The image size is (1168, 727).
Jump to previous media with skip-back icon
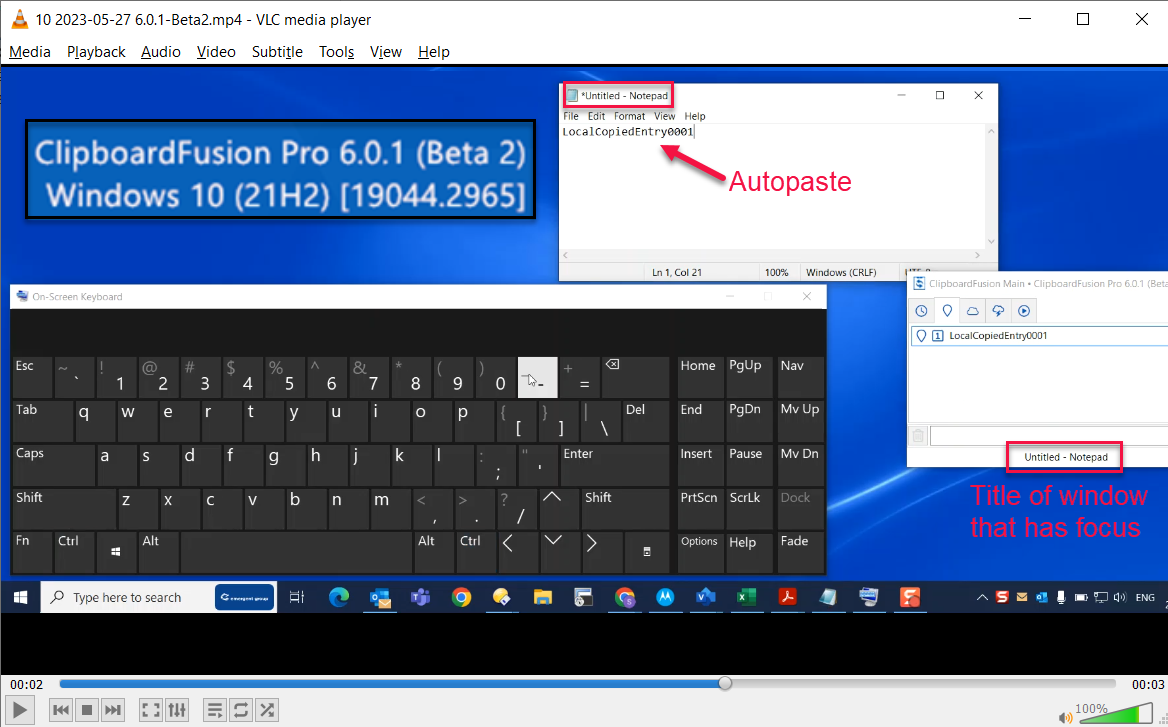(61, 710)
